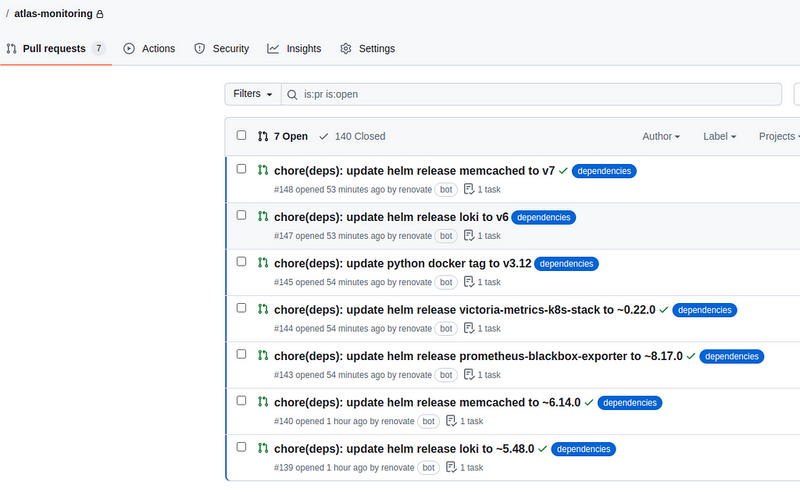Click the status checkmark on loki ~5.48.0 PR
The image size is (800, 492).
click(542, 449)
